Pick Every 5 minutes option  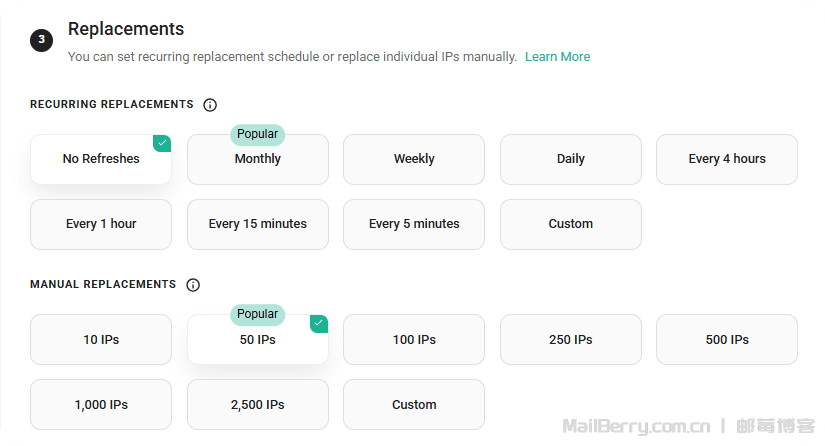pos(414,224)
